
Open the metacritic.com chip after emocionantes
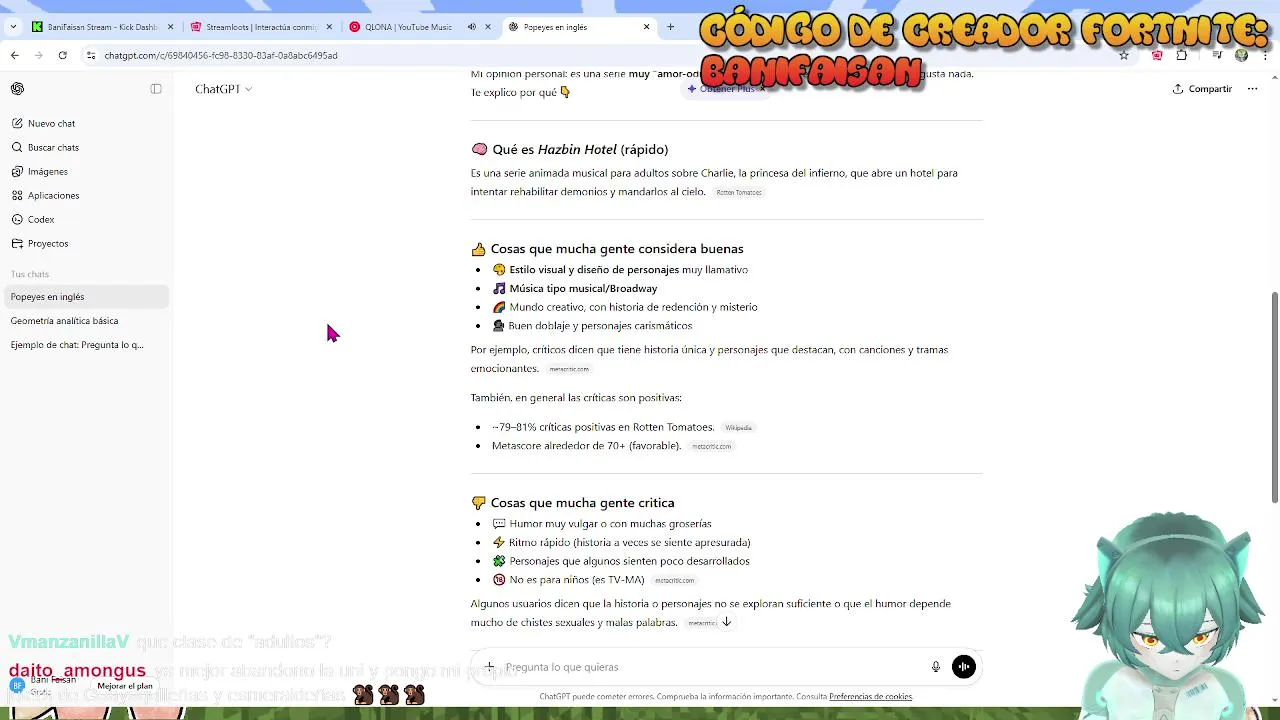569,370
